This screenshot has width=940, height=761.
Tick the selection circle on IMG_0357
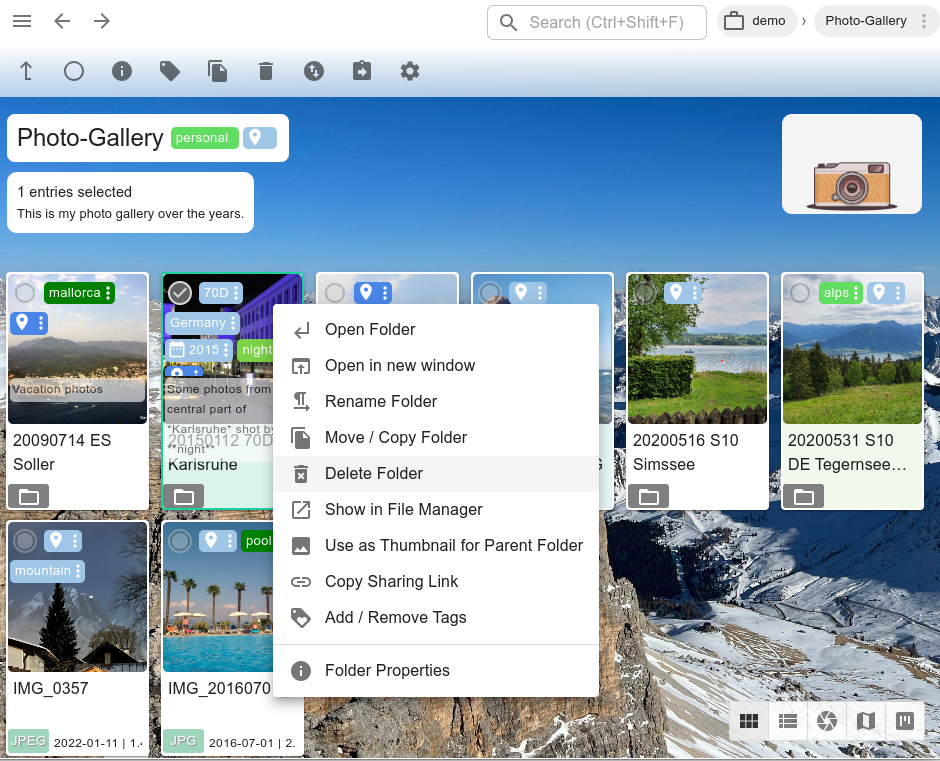(x=25, y=541)
